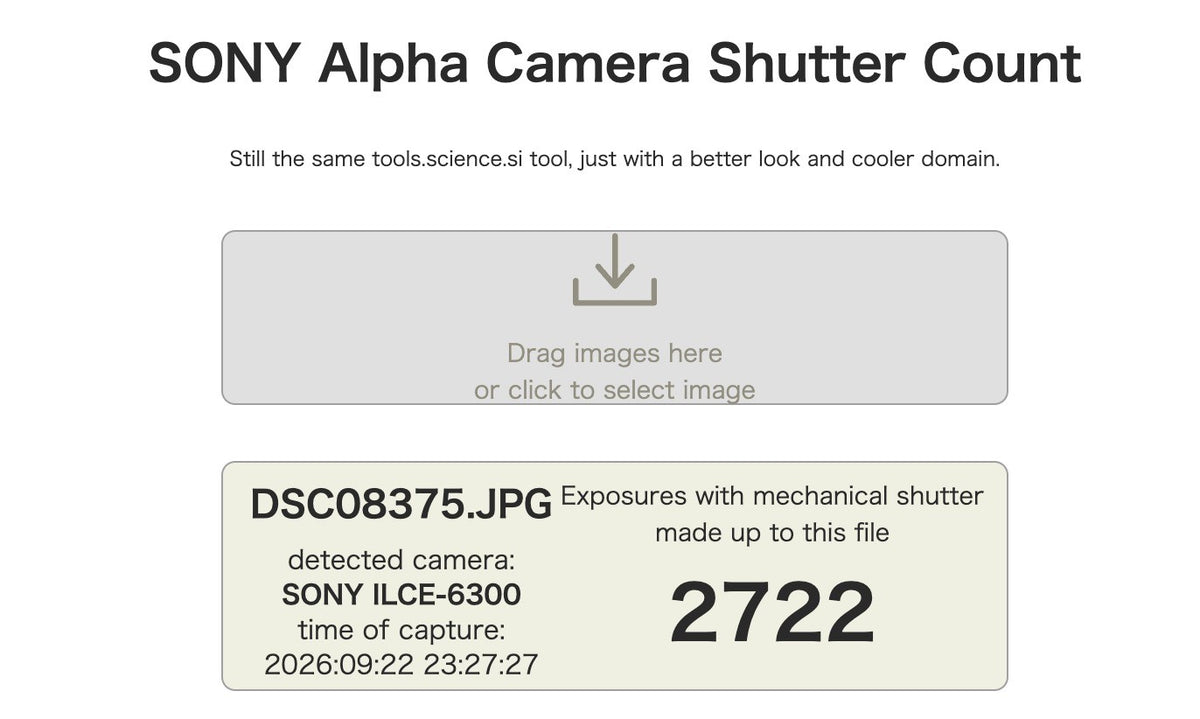Click the word 'Alpha' in the title

[393, 64]
